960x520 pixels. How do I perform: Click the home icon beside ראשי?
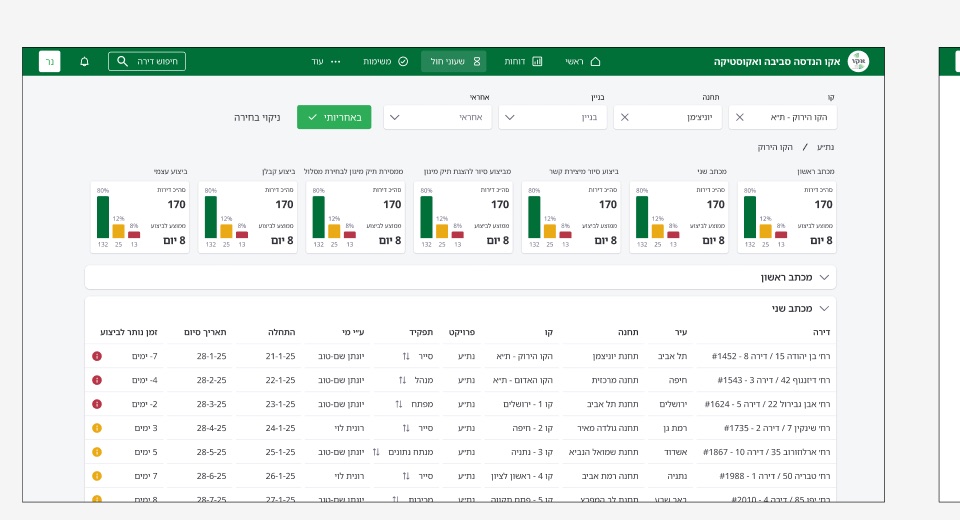pyautogui.click(x=595, y=61)
